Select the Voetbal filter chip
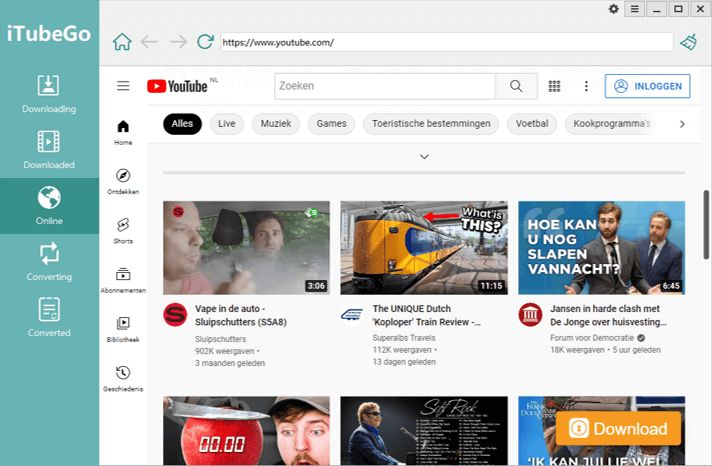This screenshot has width=712, height=466. pyautogui.click(x=532, y=124)
